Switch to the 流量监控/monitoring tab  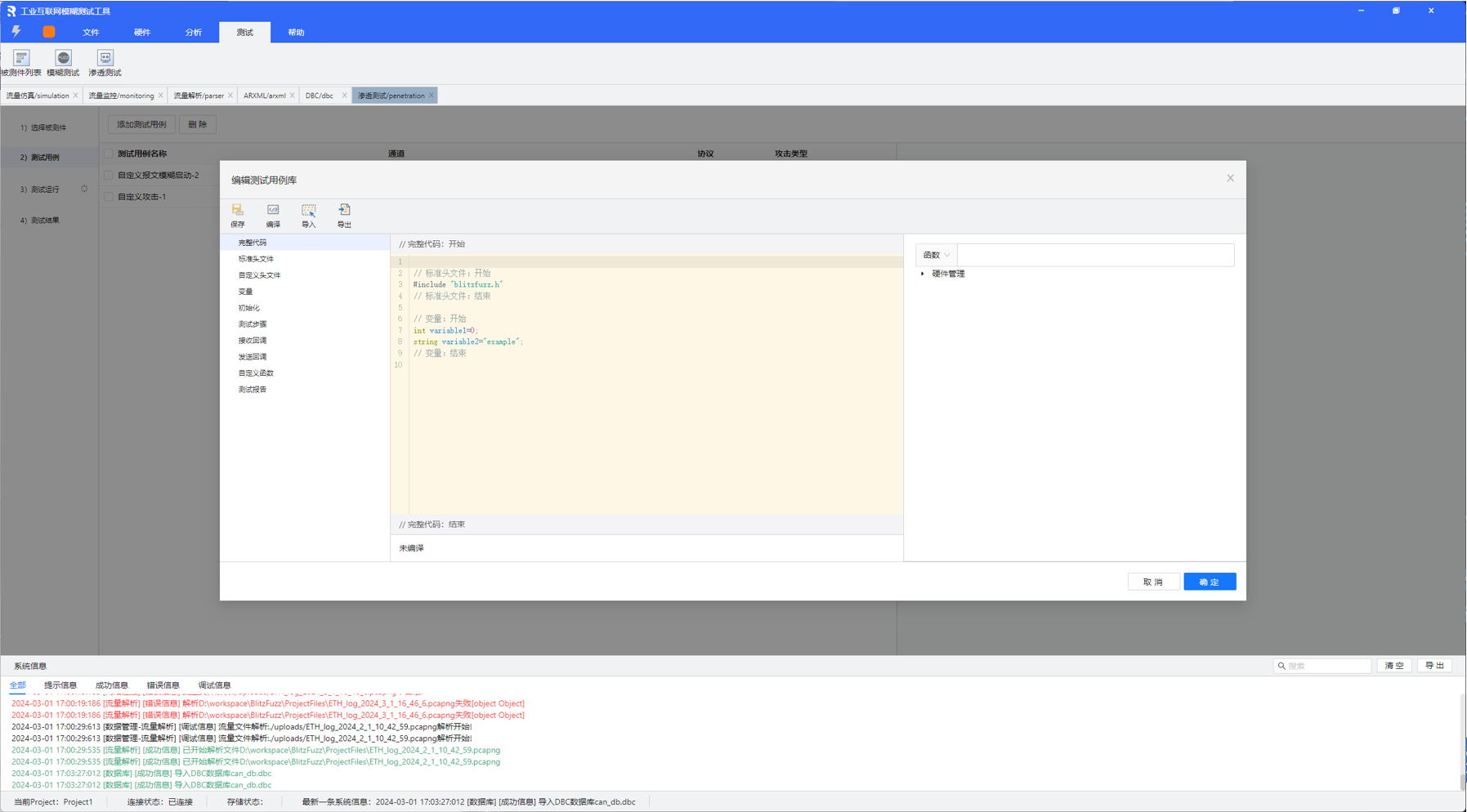coord(121,96)
